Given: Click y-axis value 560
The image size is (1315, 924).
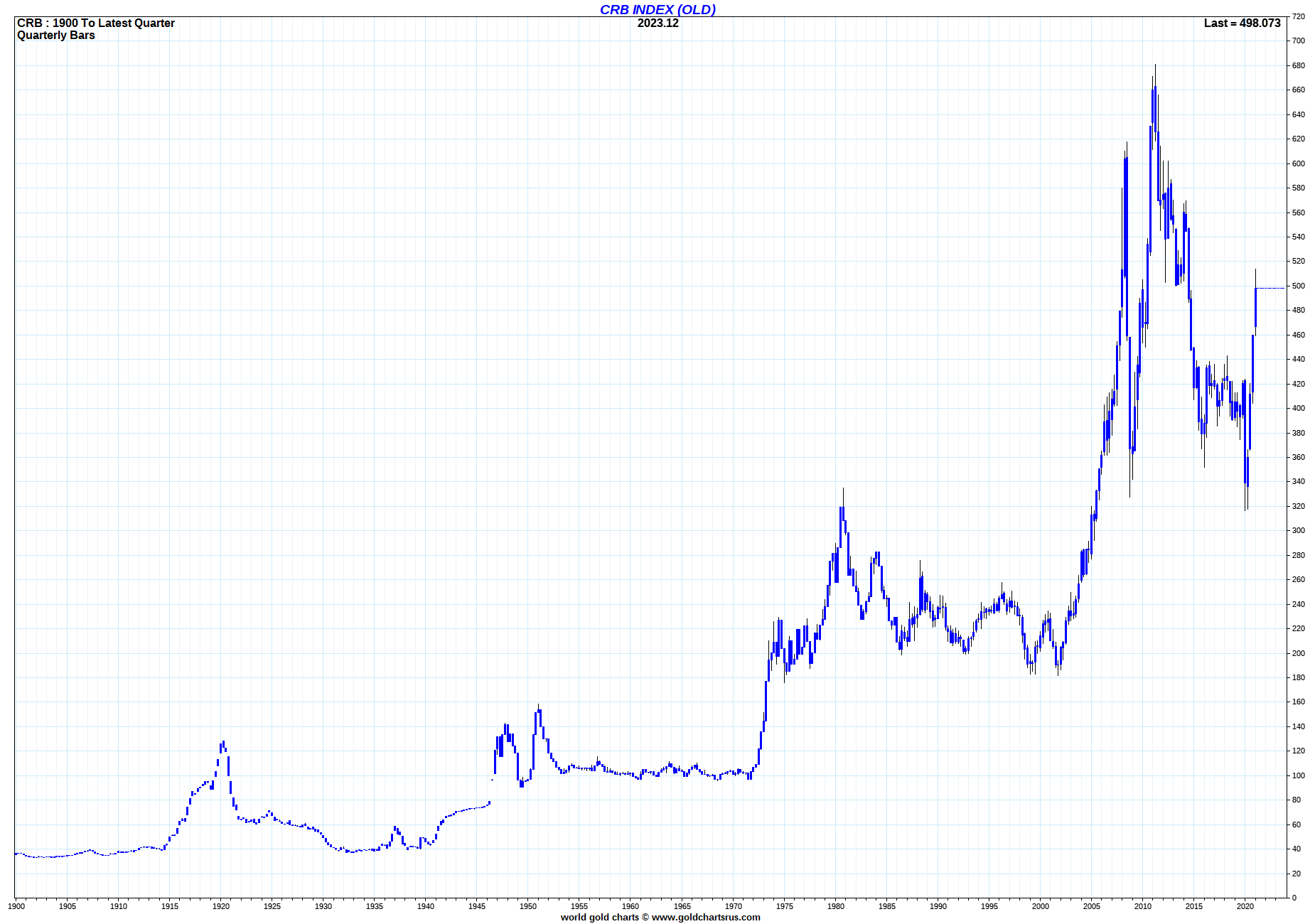Looking at the screenshot, I should coord(1299,213).
